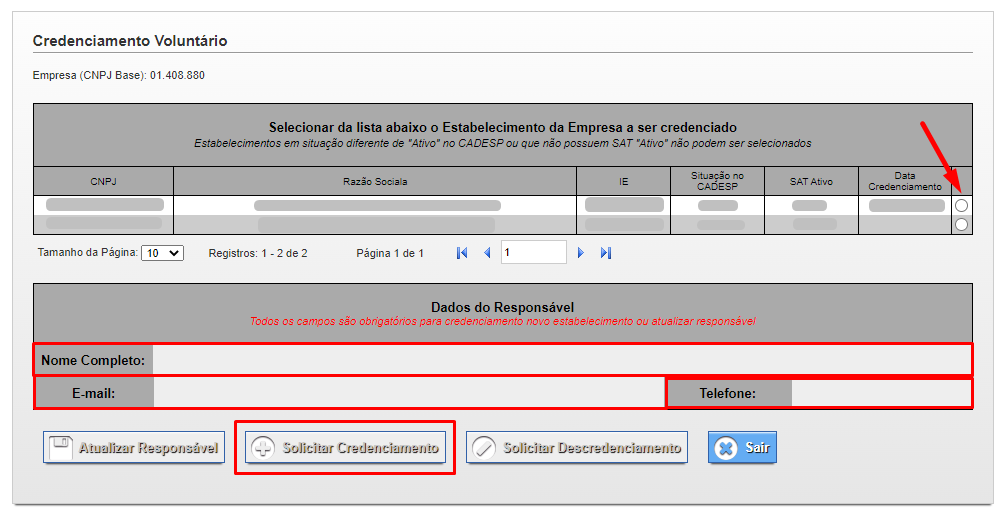Click the Situação no CADESP column header

(717, 181)
